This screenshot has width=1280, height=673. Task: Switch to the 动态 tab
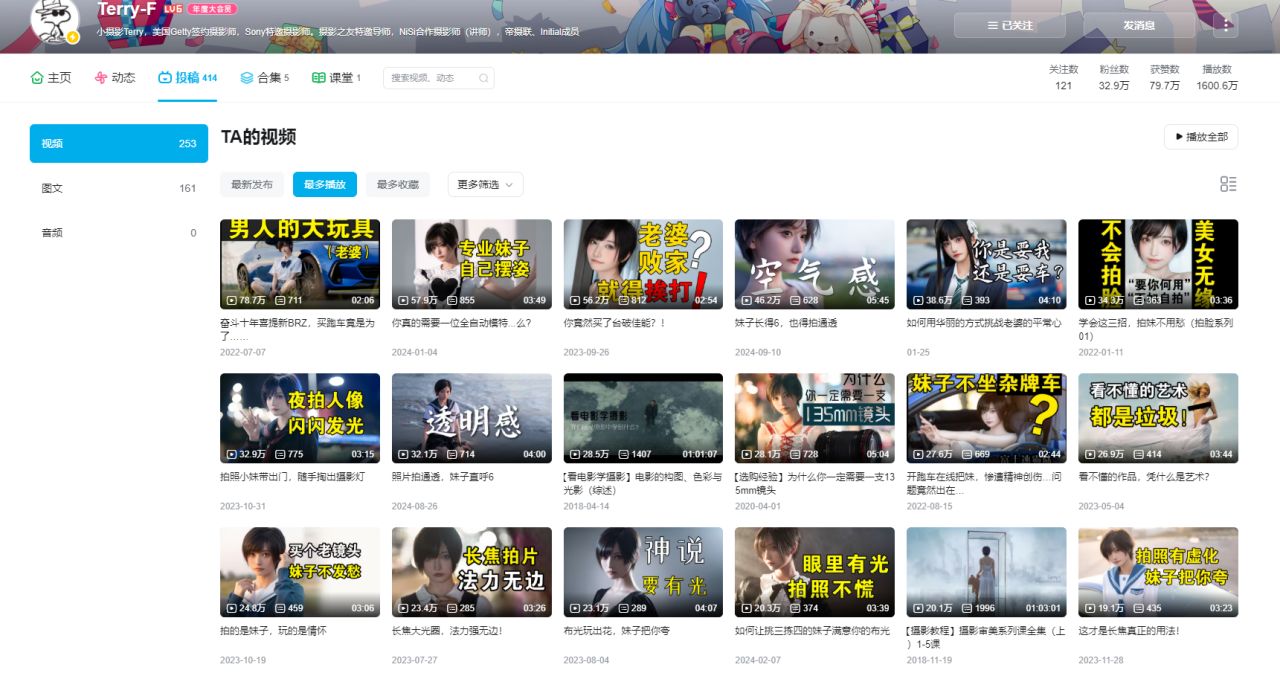click(115, 78)
